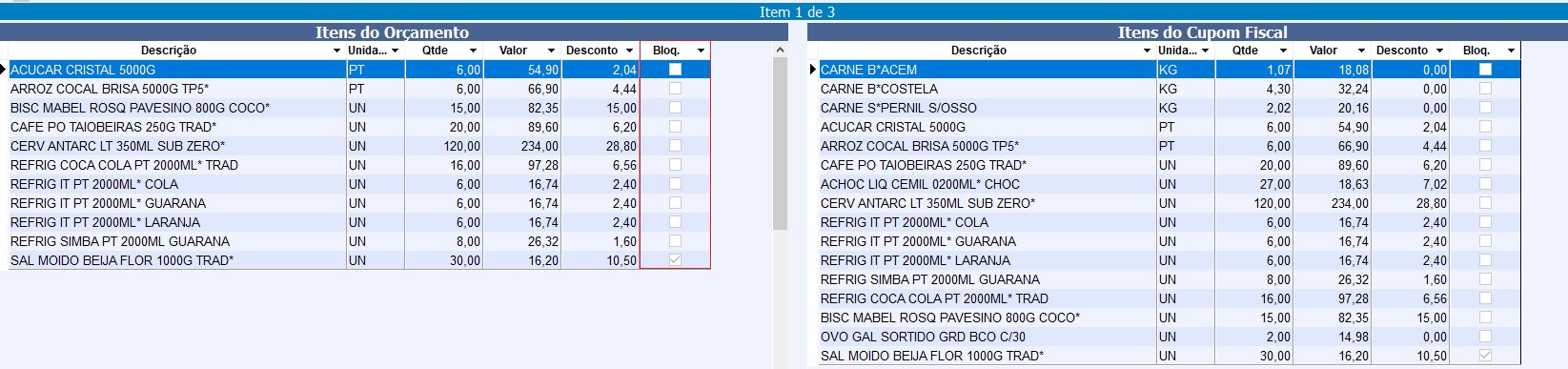Viewport: 1568px width, 369px height.
Task: Click value 234,00 in Cupom Fiscal CERV ANTARC row
Action: tap(1350, 203)
